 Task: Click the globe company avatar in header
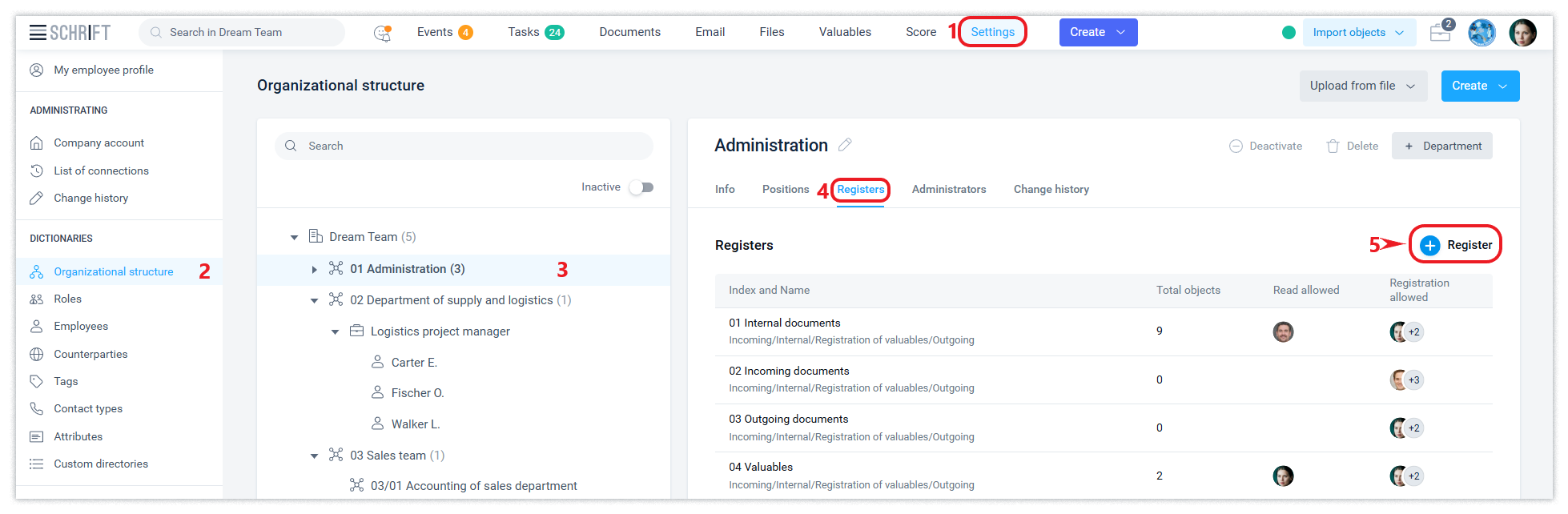click(x=1482, y=33)
